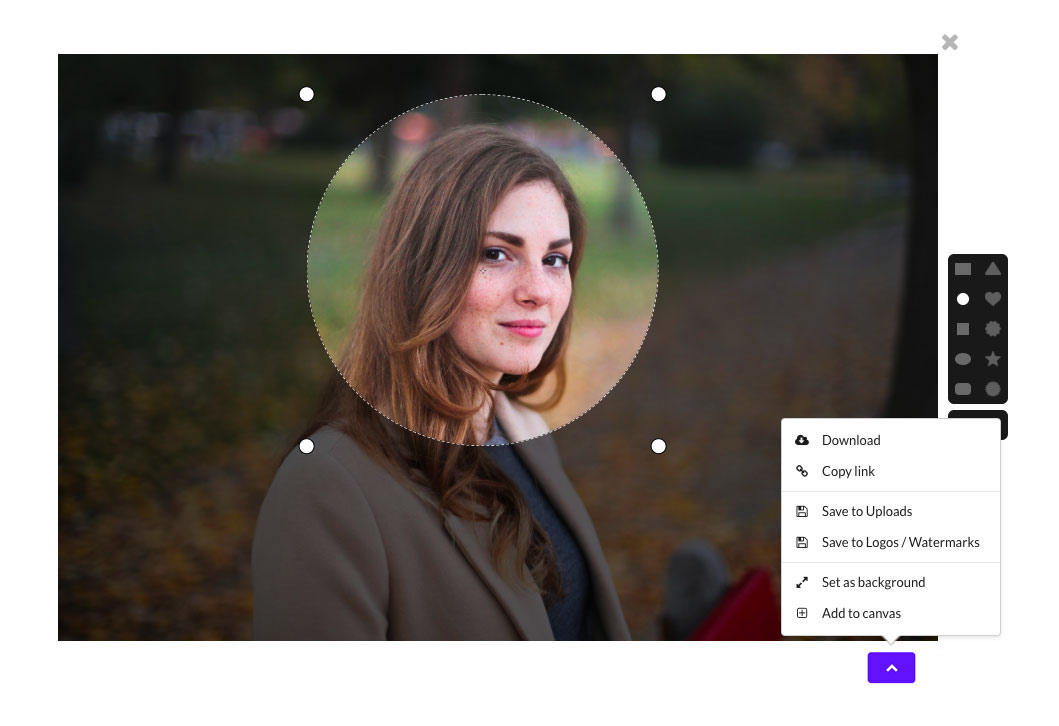
Task: Click the top-left crop resize handle
Action: (307, 94)
